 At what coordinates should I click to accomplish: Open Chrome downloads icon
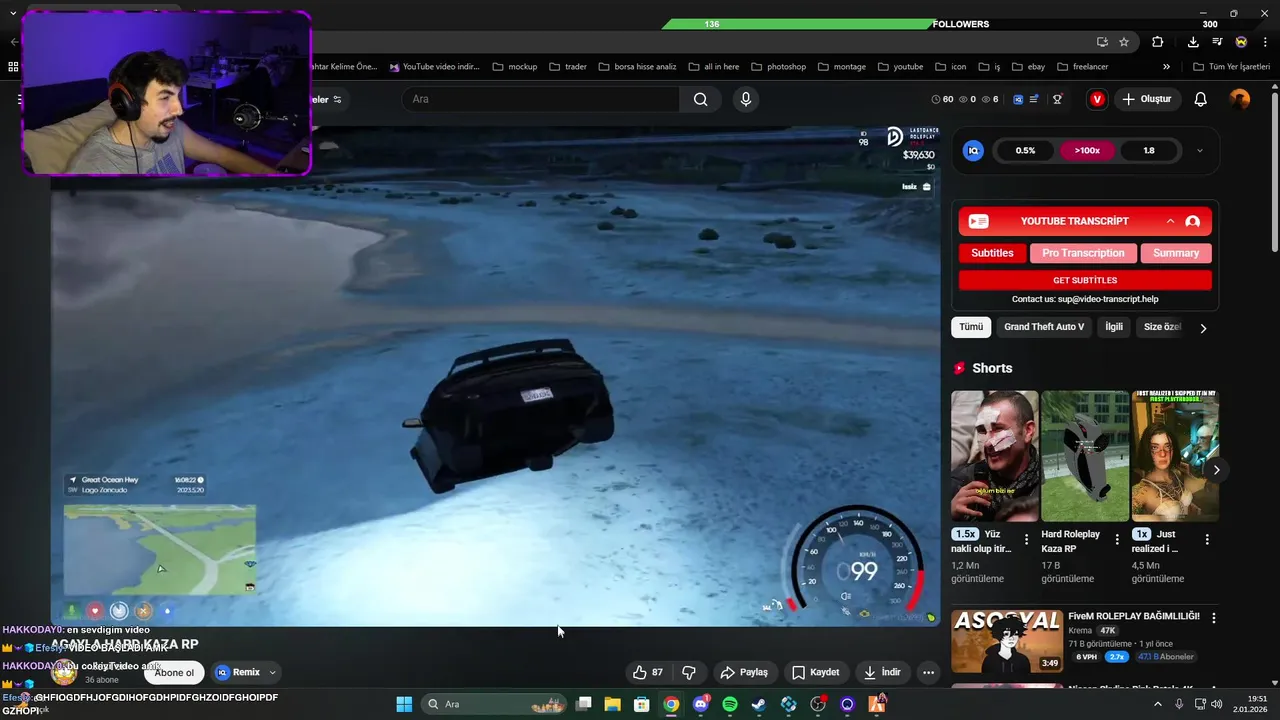(x=1193, y=42)
